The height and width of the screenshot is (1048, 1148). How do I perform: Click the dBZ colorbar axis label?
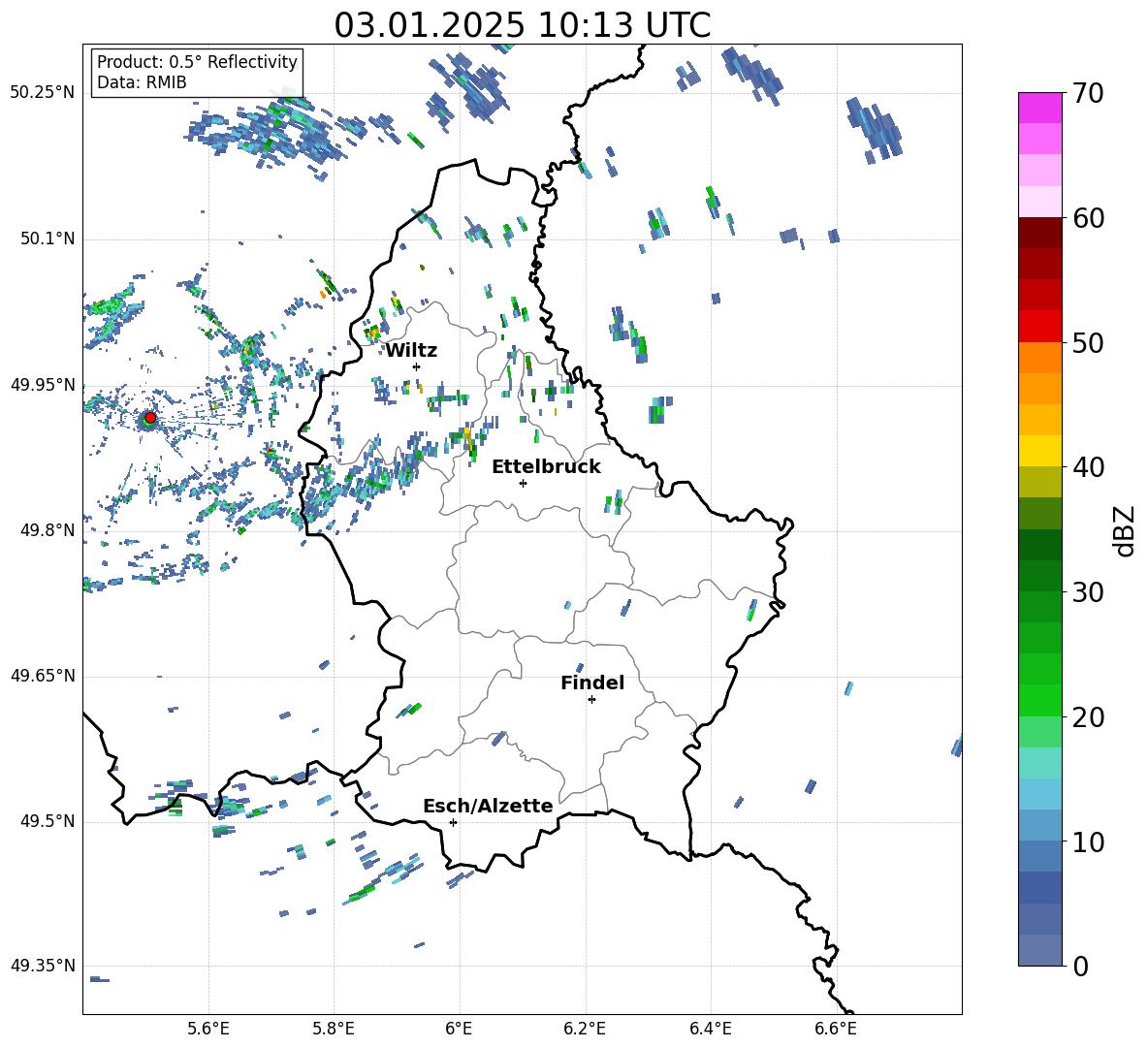[1124, 530]
